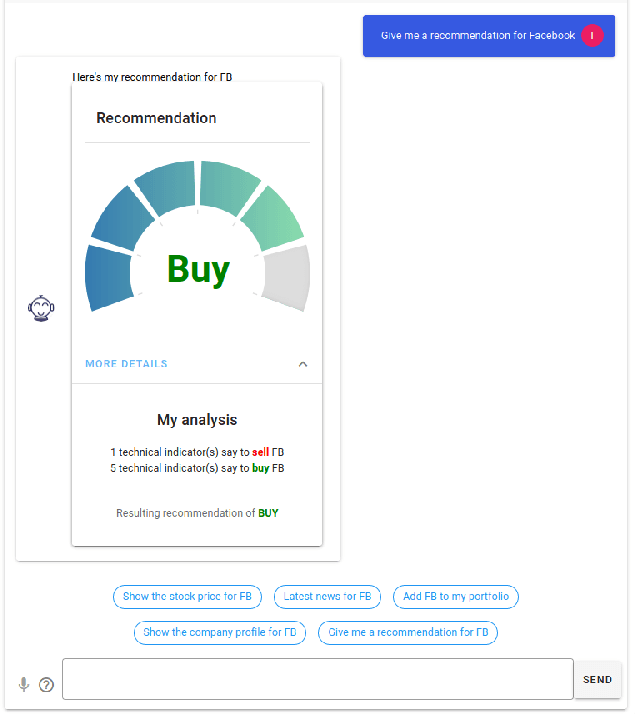Open the help question mark icon
The height and width of the screenshot is (714, 636).
click(x=46, y=685)
